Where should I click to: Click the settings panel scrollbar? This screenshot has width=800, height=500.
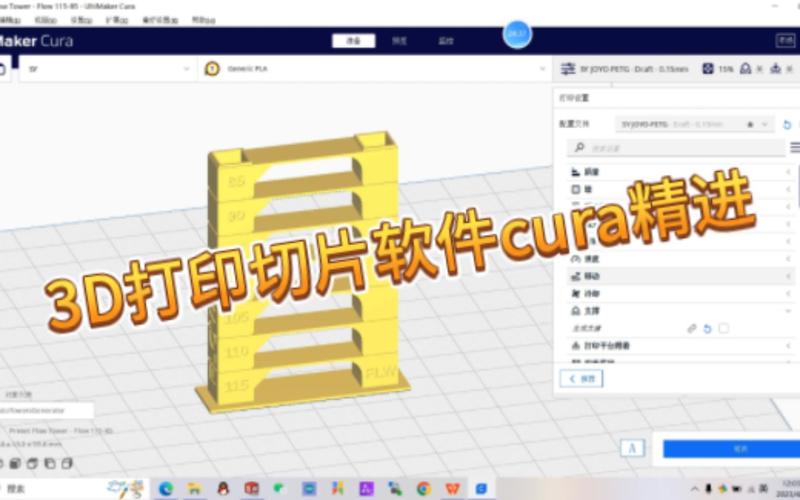click(798, 186)
